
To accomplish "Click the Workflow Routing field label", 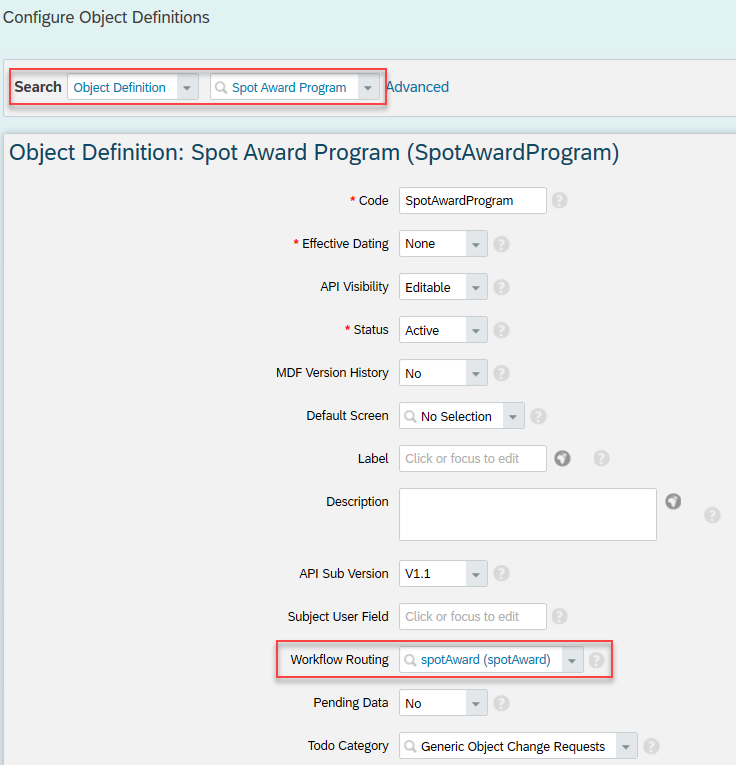I will tap(339, 660).
